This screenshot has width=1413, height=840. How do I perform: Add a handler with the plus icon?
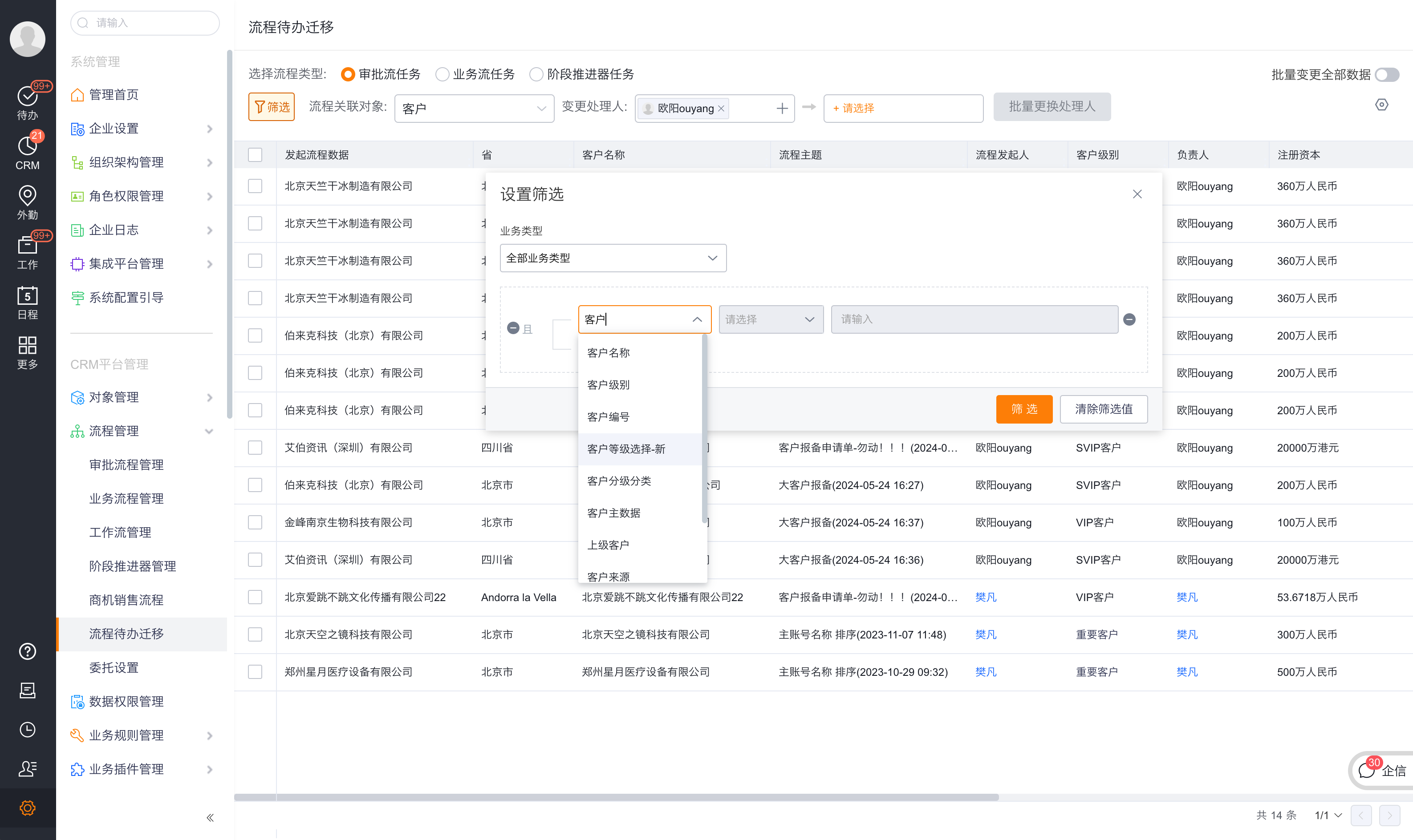pyautogui.click(x=782, y=108)
